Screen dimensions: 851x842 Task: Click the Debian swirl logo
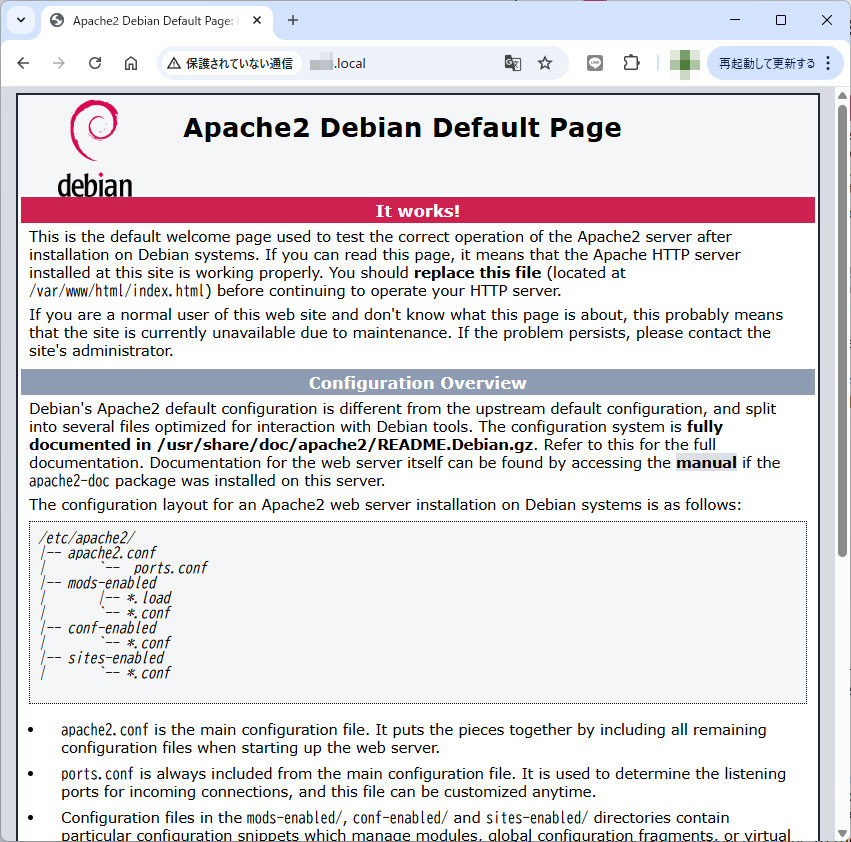pos(95,148)
